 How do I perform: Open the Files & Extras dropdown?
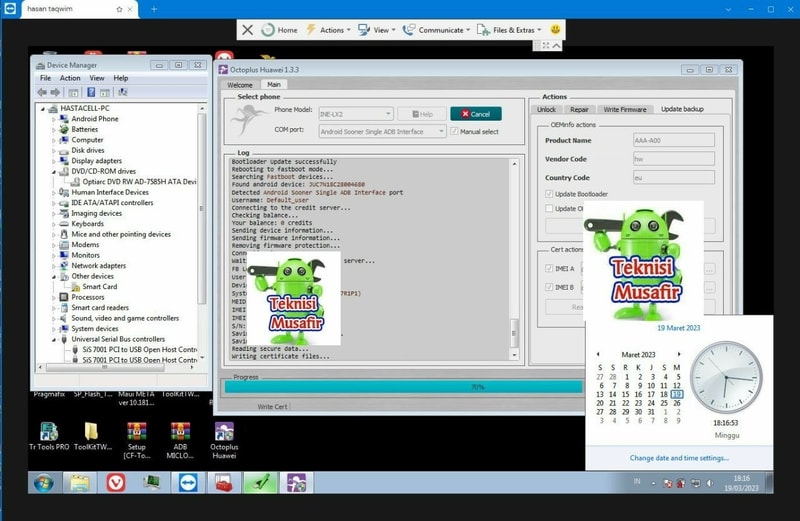[509, 30]
